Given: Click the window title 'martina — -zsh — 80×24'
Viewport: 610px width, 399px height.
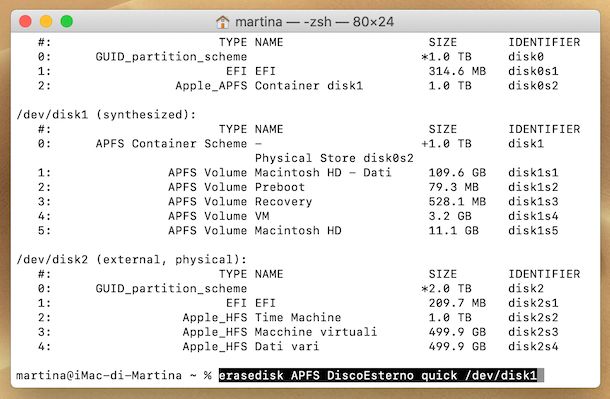Looking at the screenshot, I should pyautogui.click(x=314, y=22).
